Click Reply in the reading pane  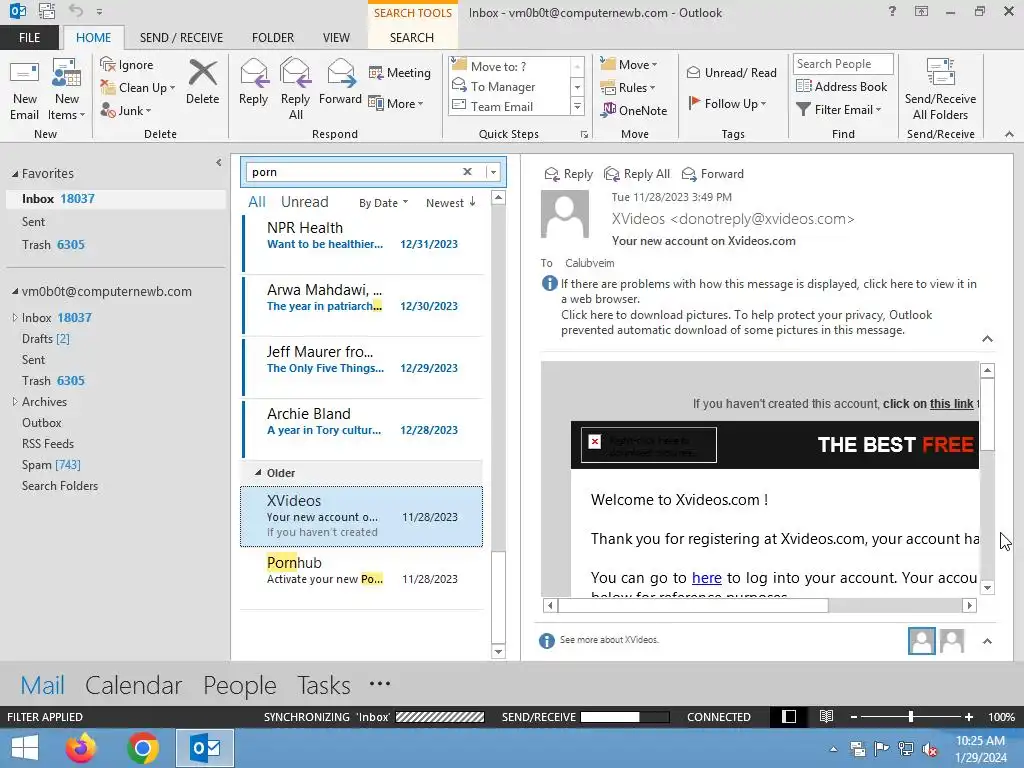point(569,174)
